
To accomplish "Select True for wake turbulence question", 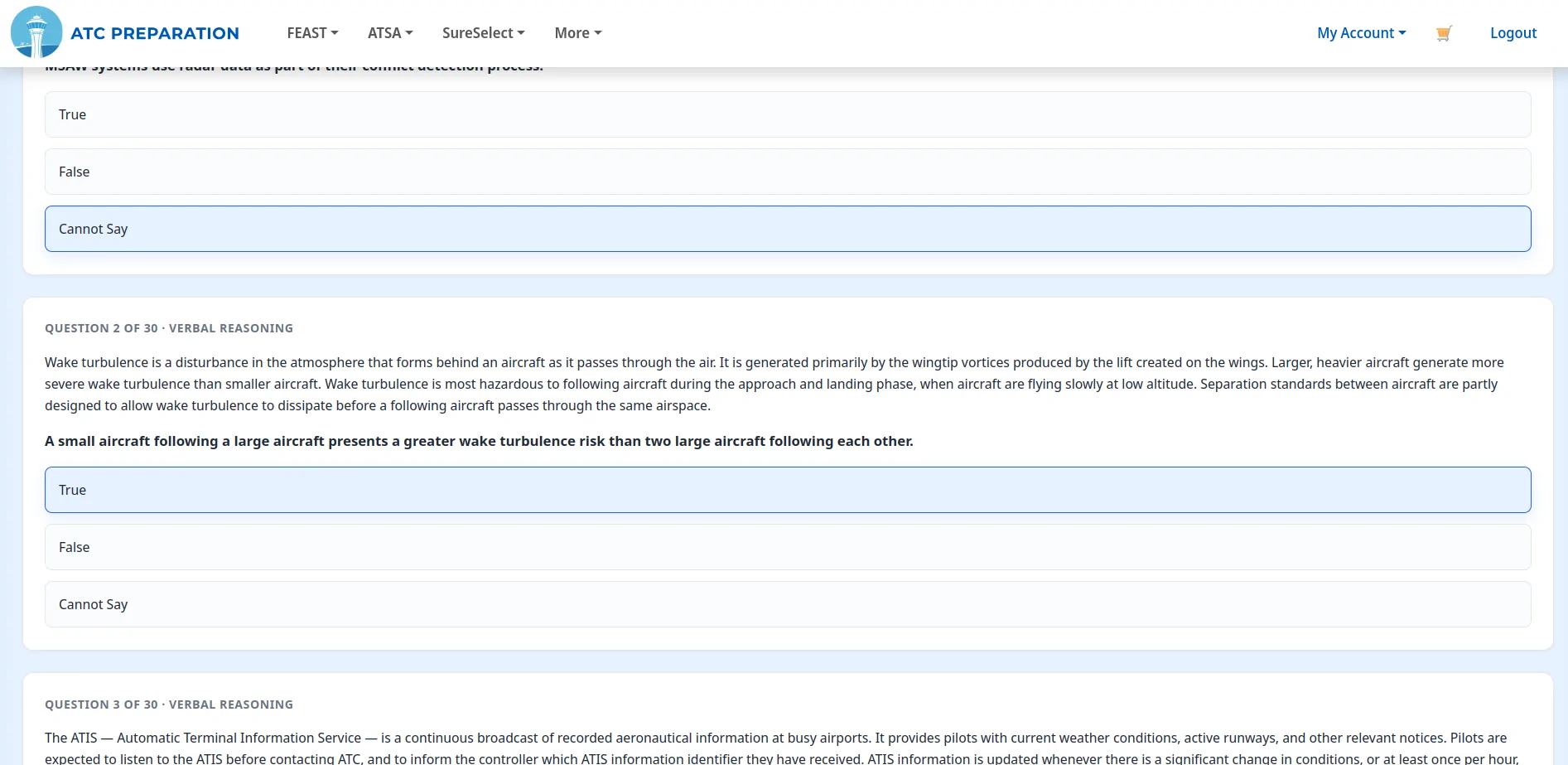I will [788, 490].
